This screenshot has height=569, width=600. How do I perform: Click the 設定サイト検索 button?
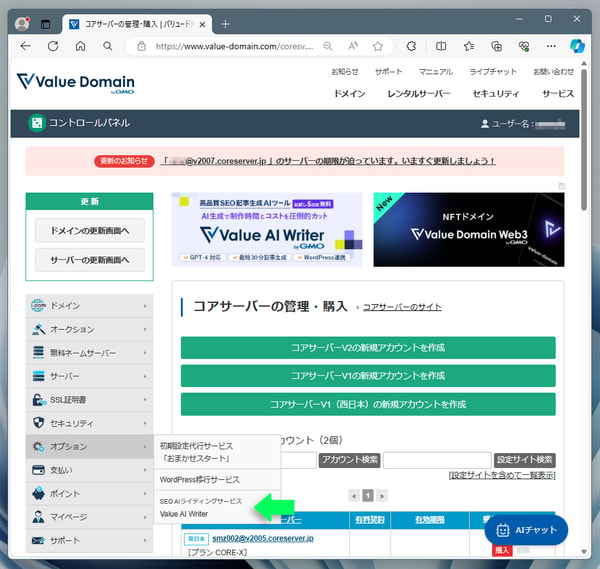point(525,460)
